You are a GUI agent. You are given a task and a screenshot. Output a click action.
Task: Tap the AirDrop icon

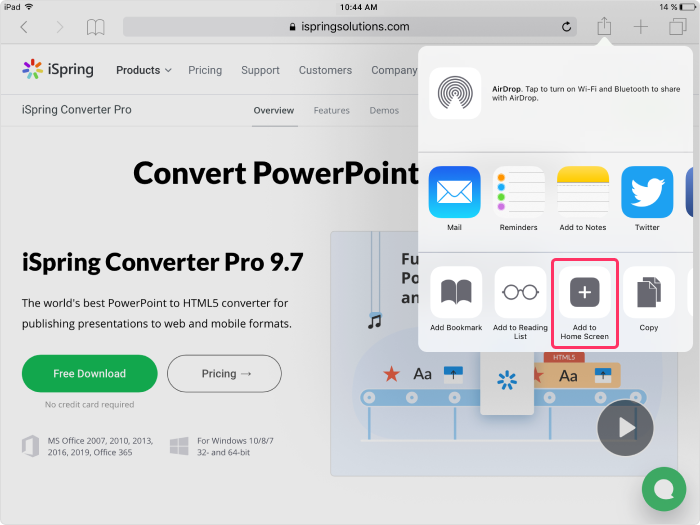(x=455, y=93)
